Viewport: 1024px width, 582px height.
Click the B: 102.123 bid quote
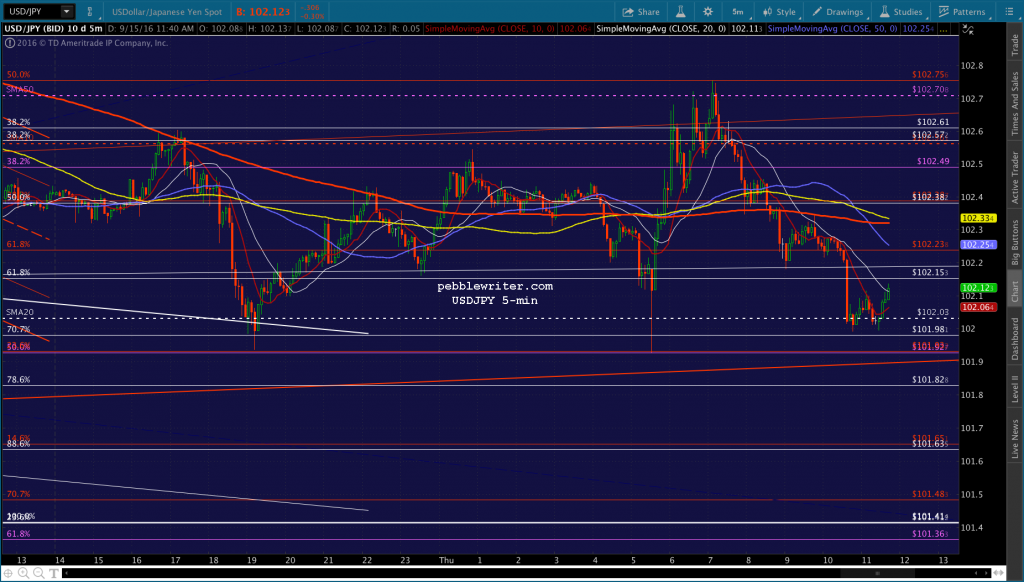click(263, 12)
